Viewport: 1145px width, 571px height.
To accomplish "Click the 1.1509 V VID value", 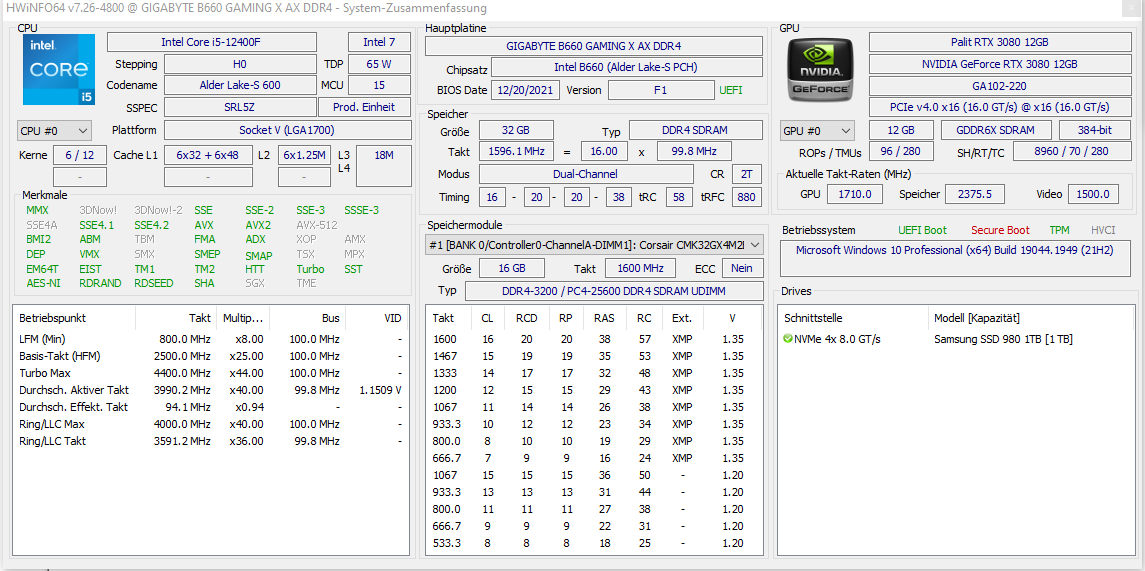I will coord(380,390).
